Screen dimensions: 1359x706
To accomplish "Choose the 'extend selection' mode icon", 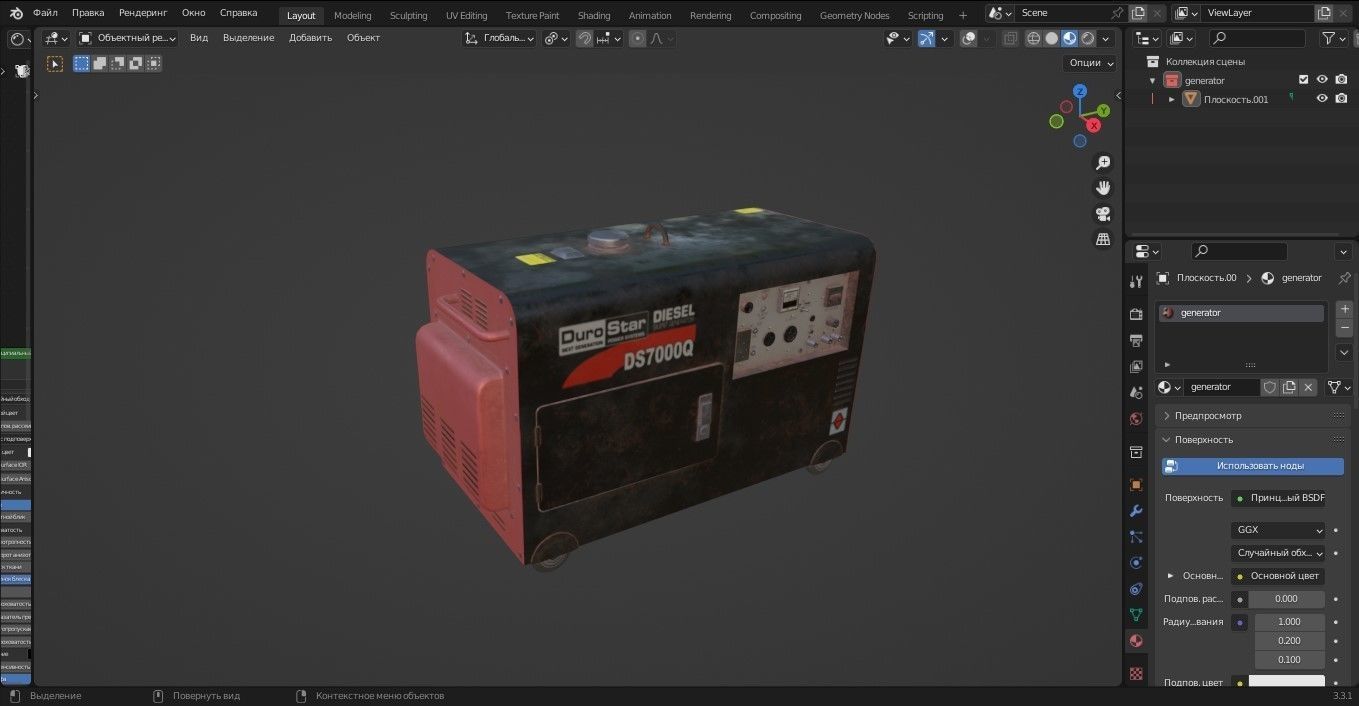I will point(100,63).
